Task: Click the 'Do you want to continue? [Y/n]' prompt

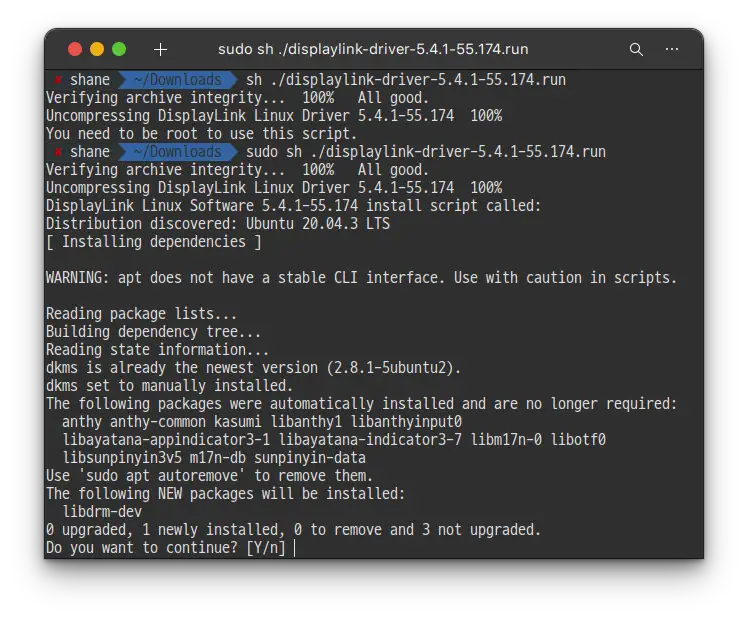Action: point(166,548)
